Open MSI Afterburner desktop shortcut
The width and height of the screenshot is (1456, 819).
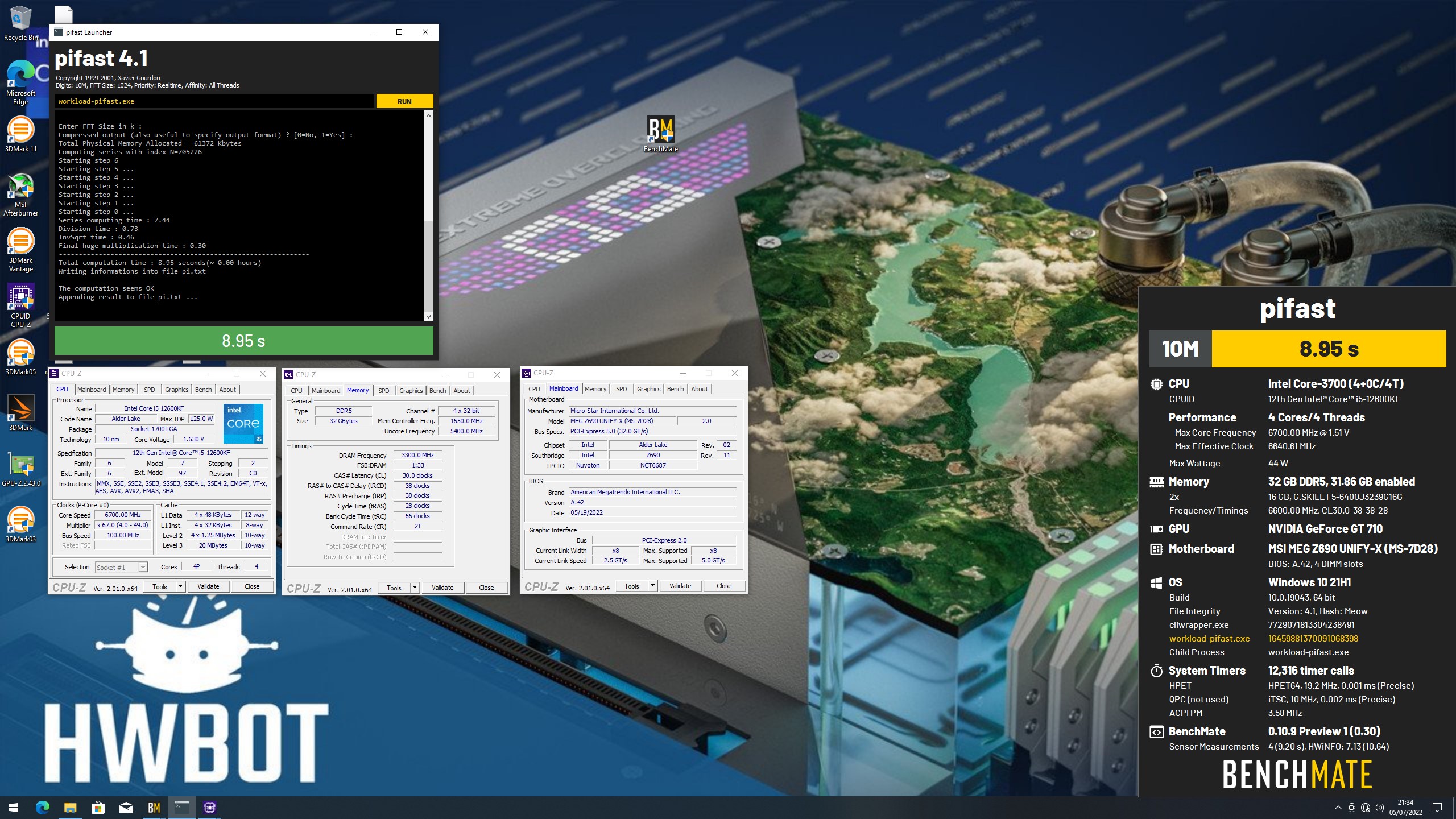[20, 195]
